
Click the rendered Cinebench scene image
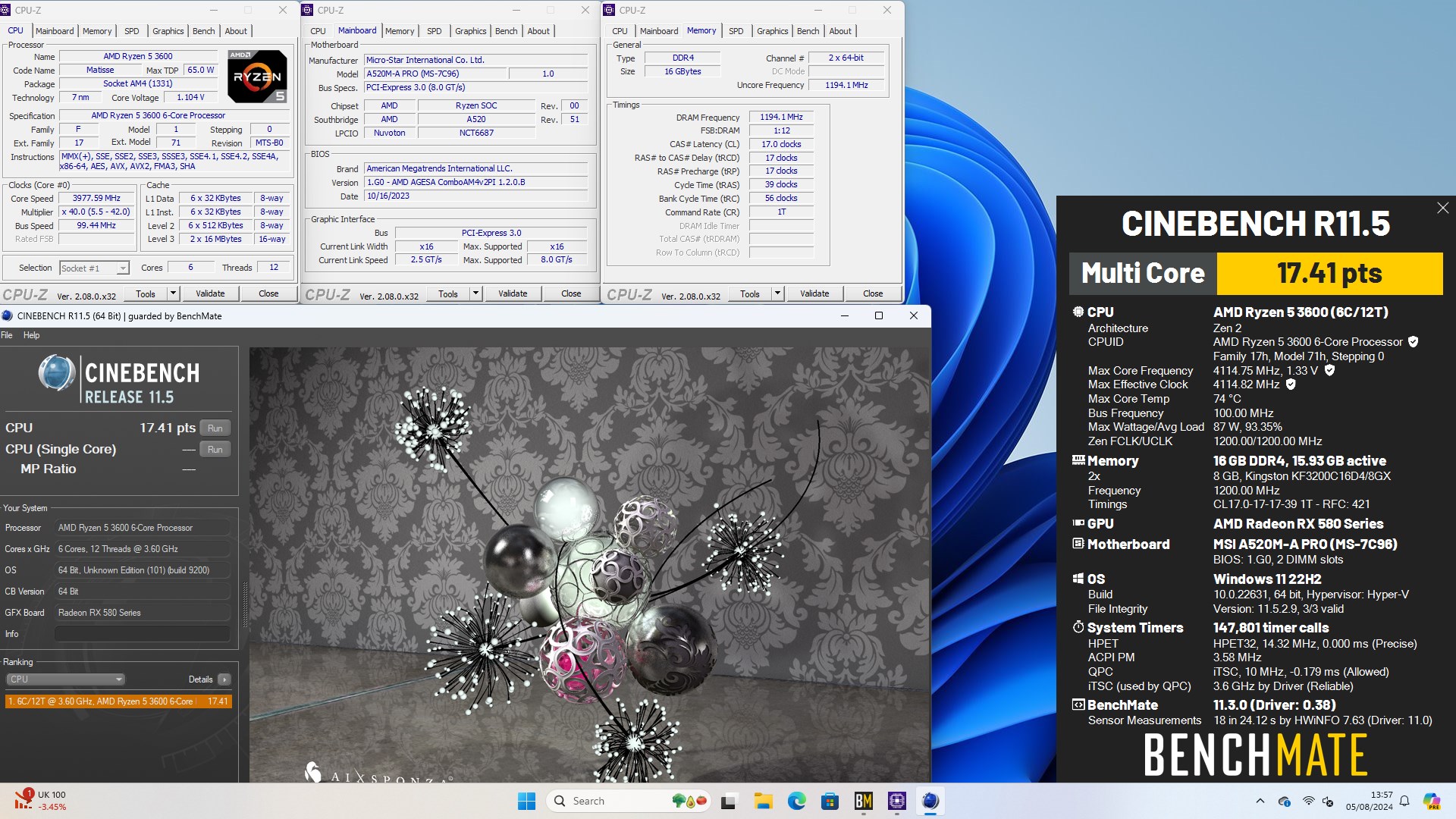coord(589,565)
